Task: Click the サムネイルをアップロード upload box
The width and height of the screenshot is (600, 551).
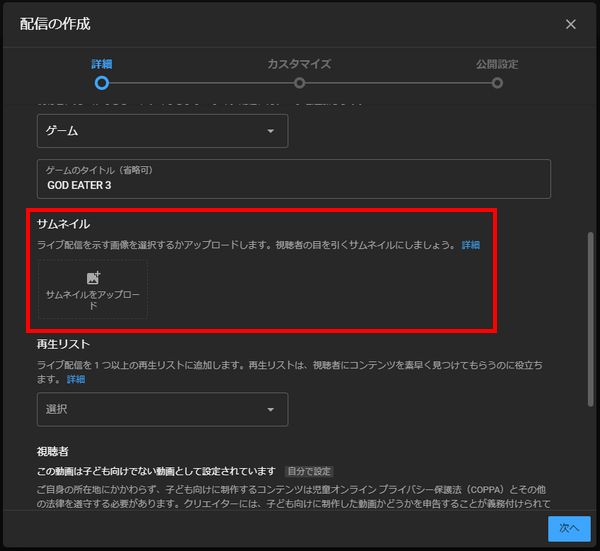Action: (x=93, y=290)
